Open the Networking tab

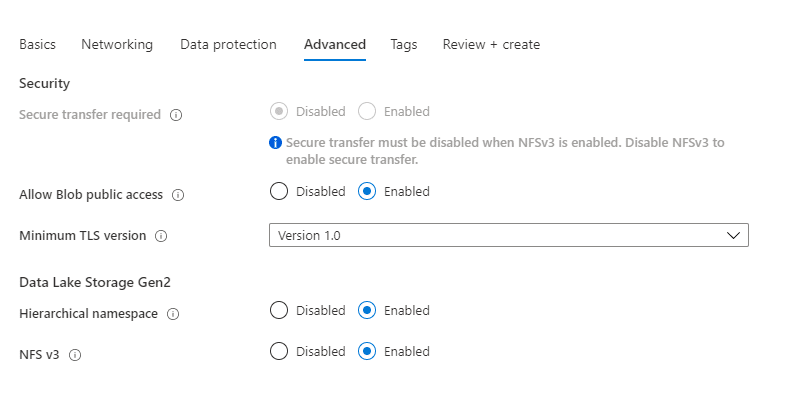point(117,44)
